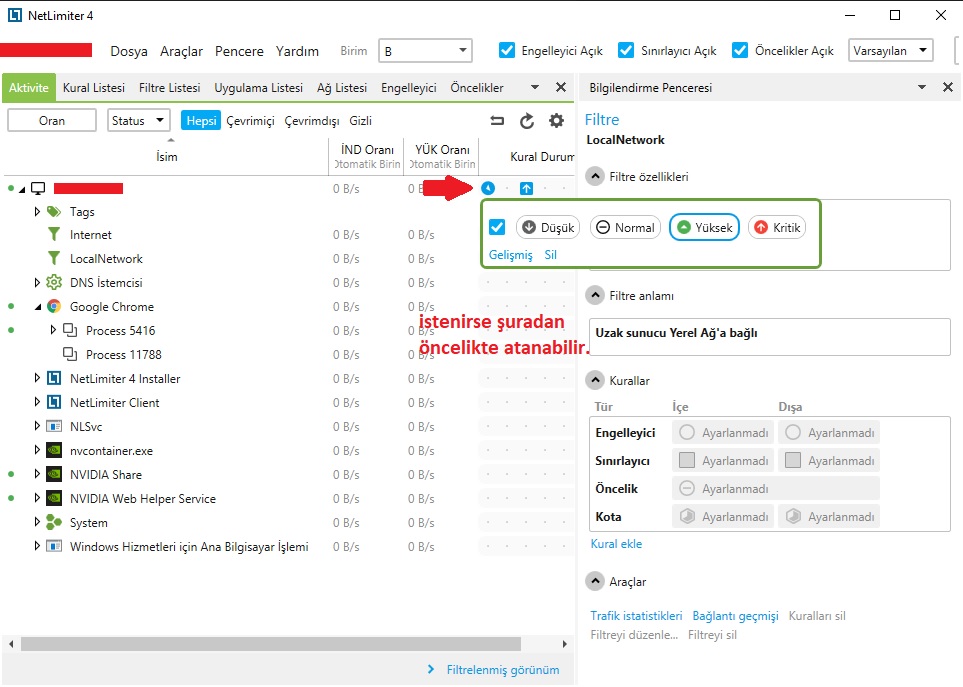Click the NLSvc service icon

[x=54, y=427]
